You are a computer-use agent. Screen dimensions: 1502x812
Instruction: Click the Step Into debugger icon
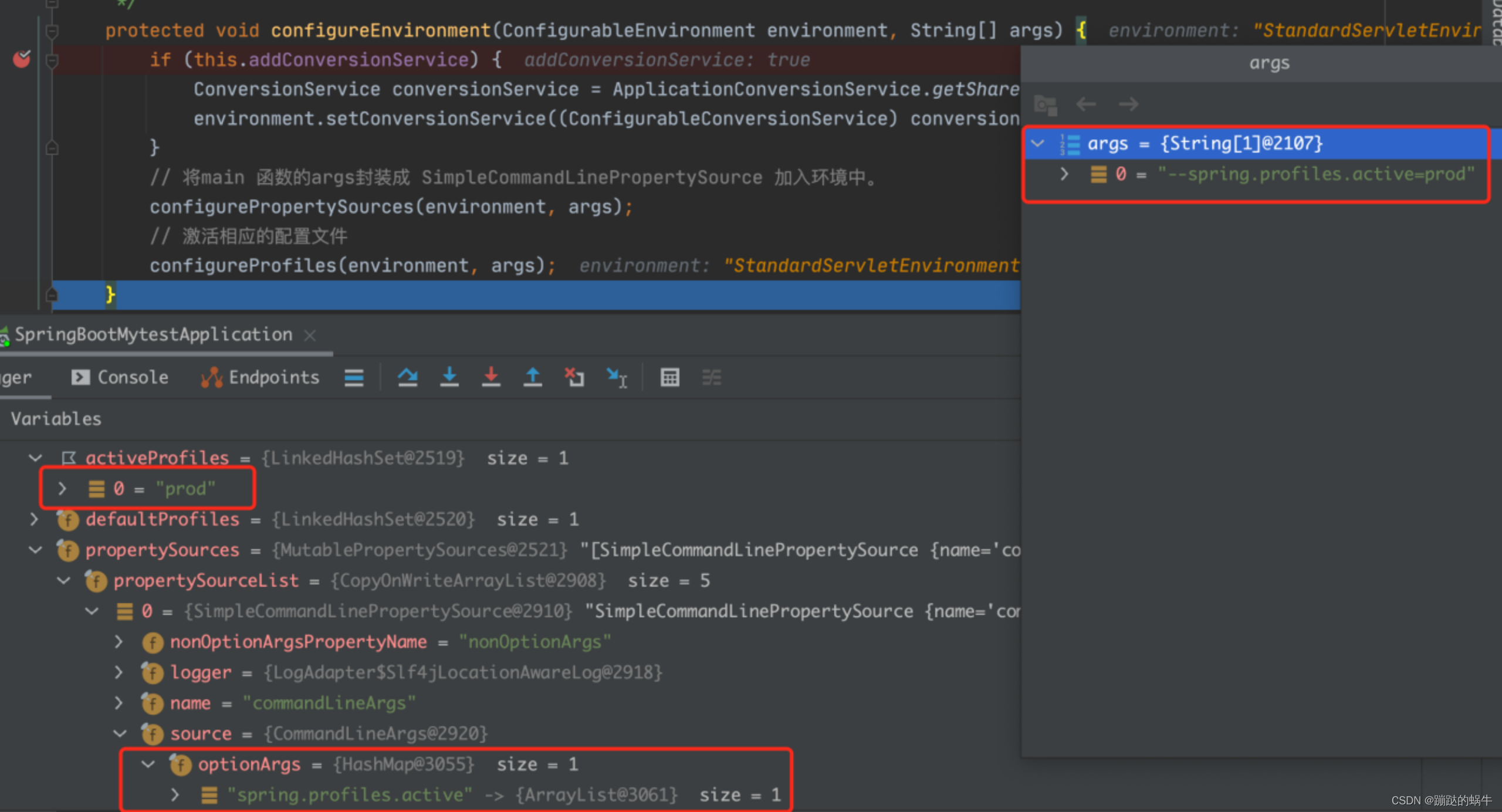pyautogui.click(x=449, y=377)
